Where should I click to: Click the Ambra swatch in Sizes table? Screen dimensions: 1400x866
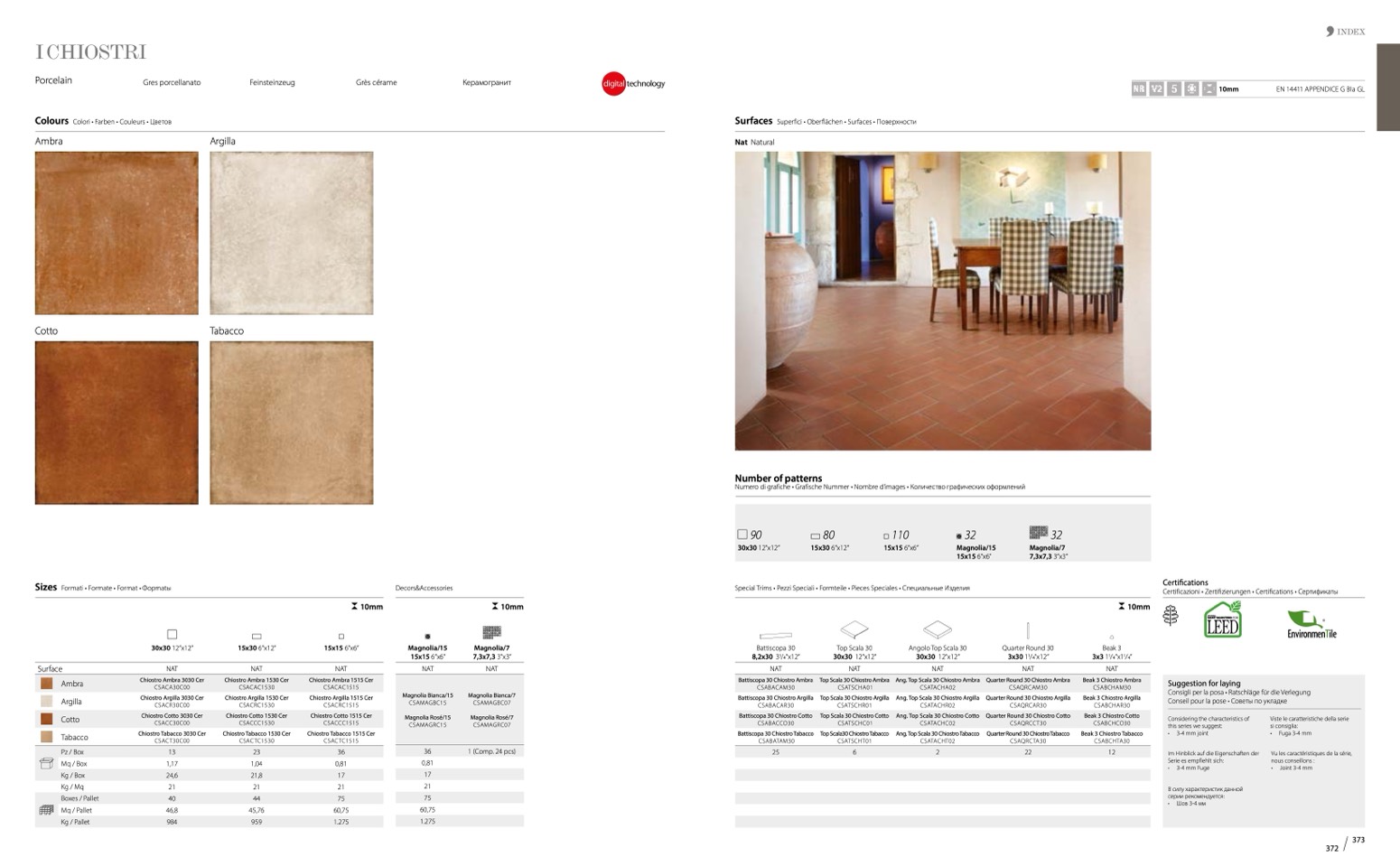(46, 684)
